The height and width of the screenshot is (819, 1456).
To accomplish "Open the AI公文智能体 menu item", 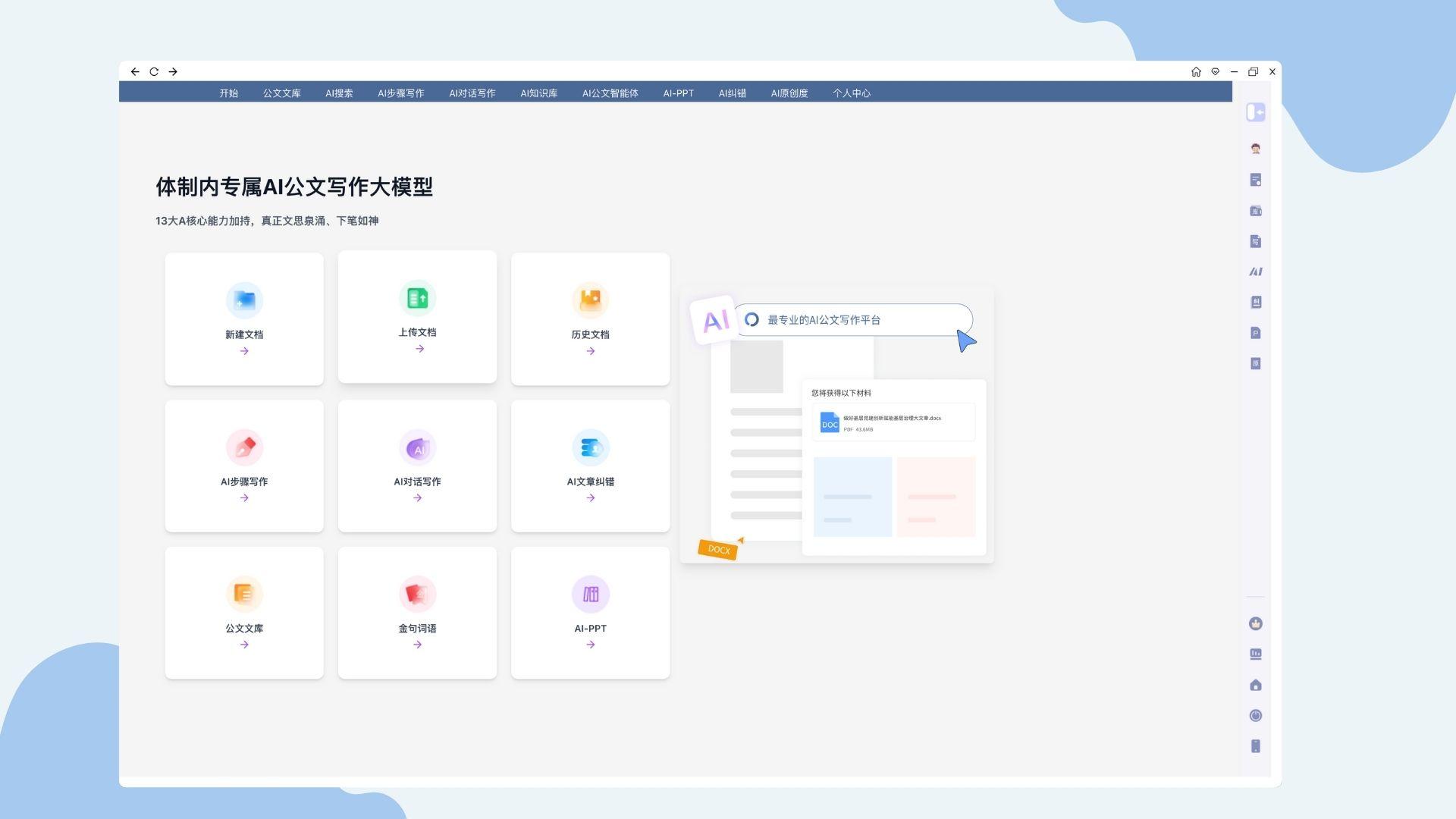I will [x=610, y=93].
